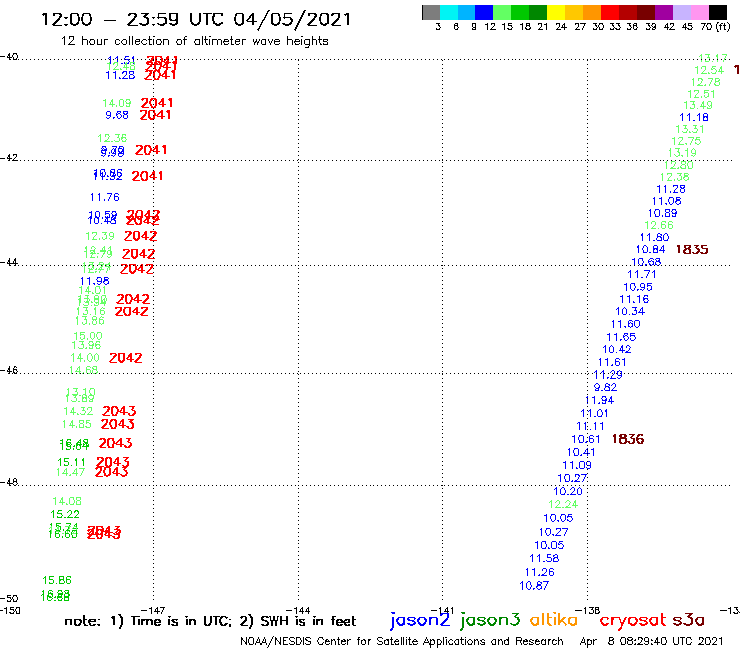Click the wave height value '11.18'

point(694,117)
